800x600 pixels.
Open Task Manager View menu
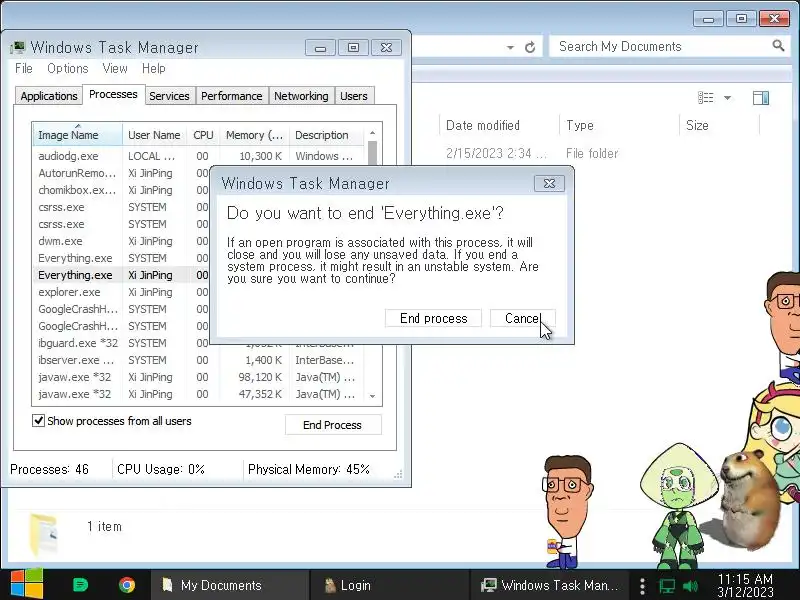pos(115,68)
